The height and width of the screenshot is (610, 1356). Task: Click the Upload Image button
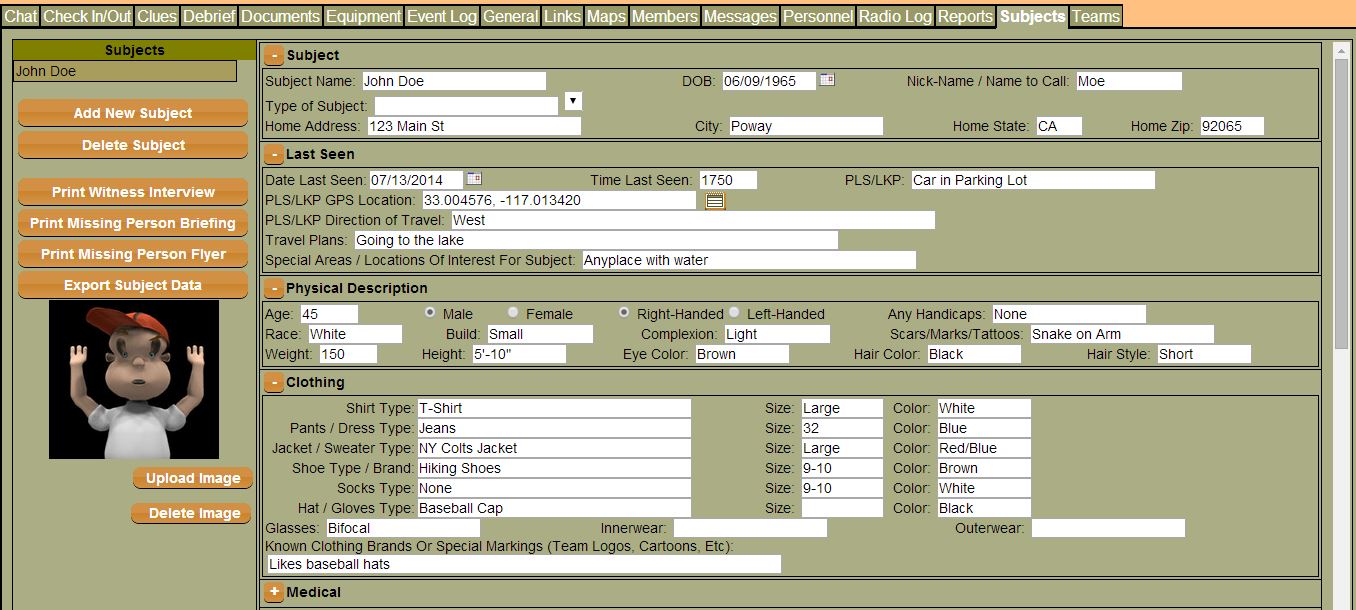pyautogui.click(x=192, y=478)
